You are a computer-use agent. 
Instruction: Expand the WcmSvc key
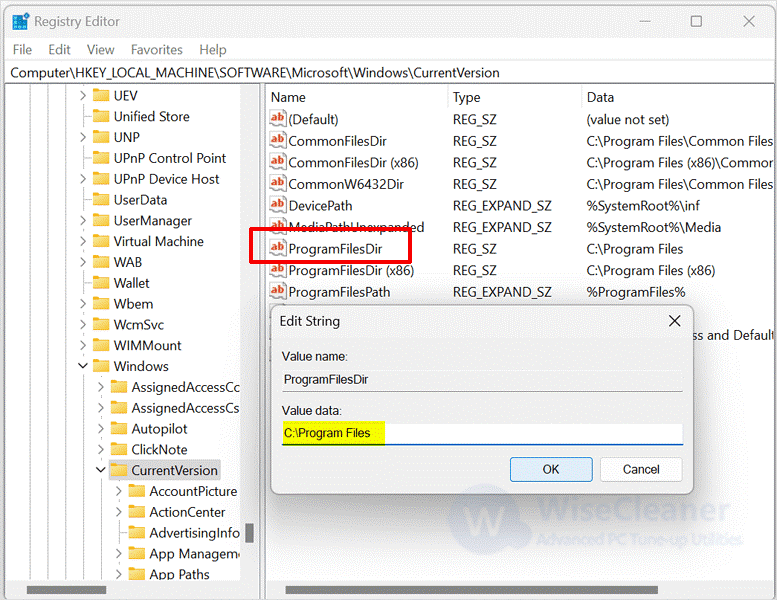83,324
